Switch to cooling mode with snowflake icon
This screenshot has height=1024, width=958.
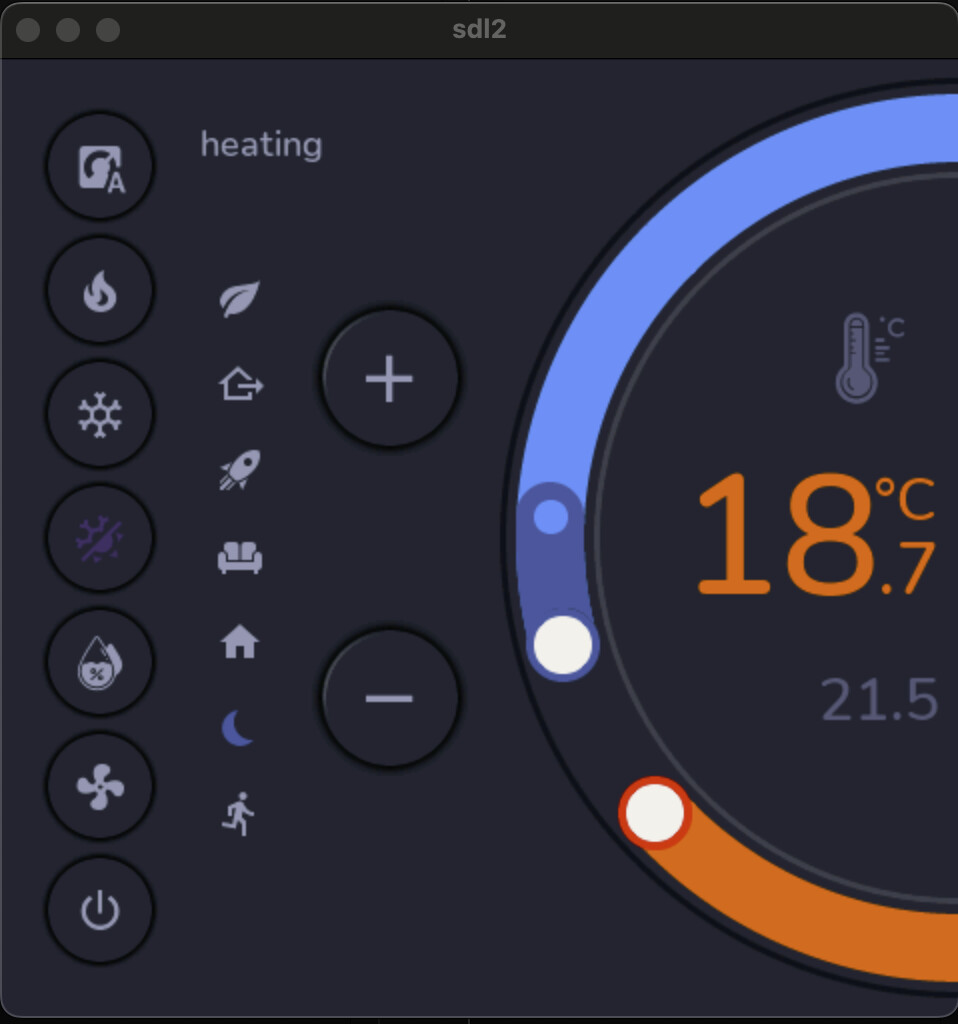pyautogui.click(x=100, y=414)
